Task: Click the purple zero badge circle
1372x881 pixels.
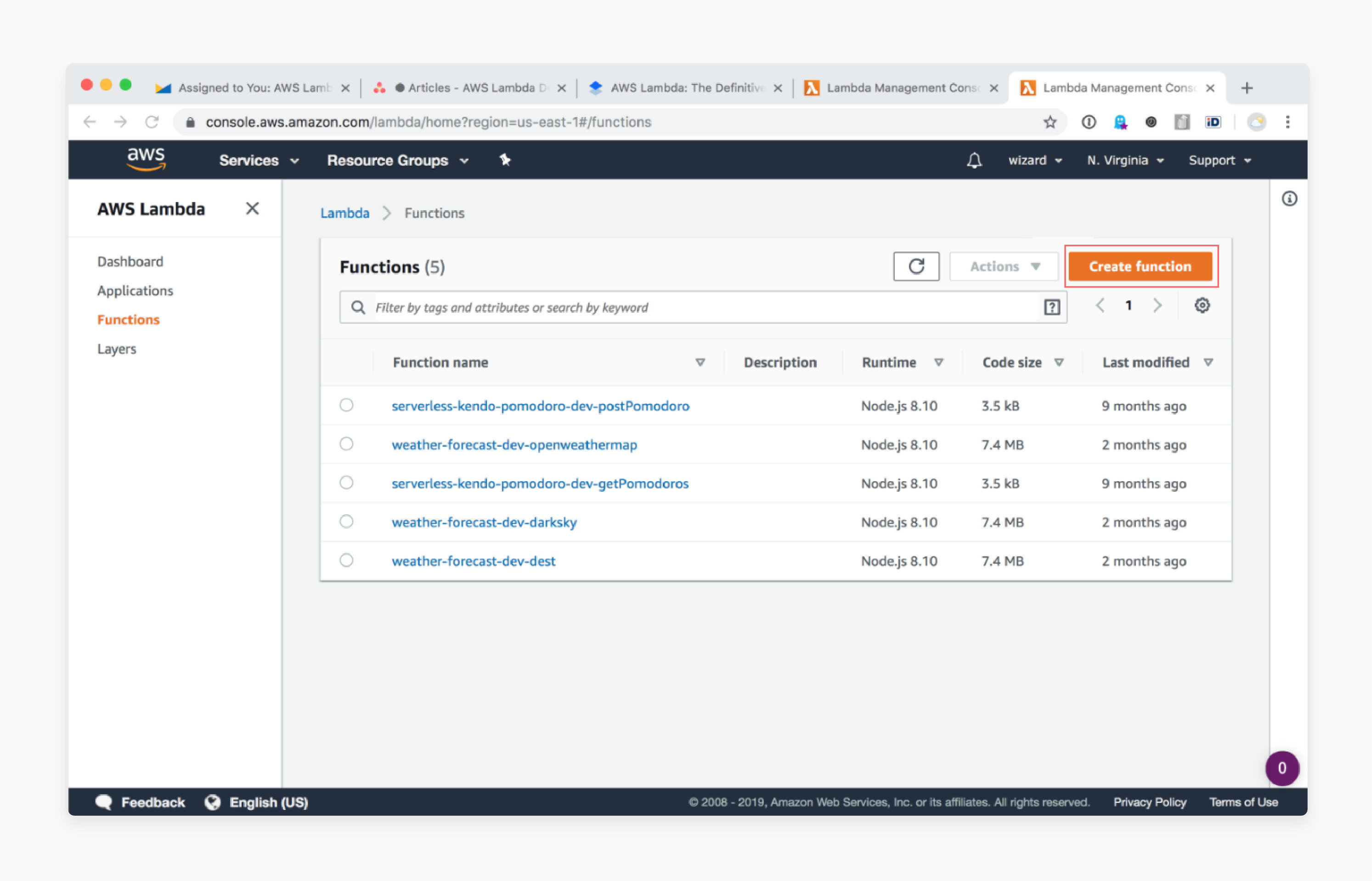Action: tap(1282, 769)
